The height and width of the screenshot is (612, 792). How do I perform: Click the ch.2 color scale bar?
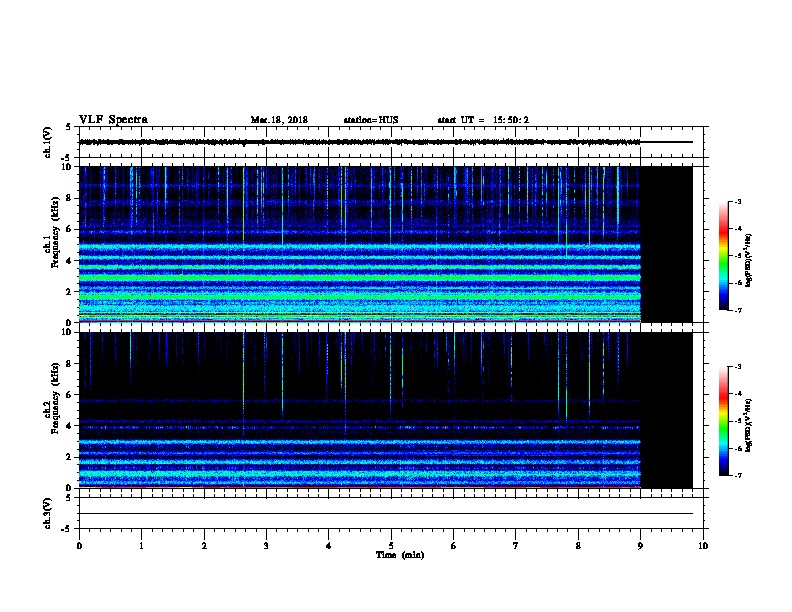(x=723, y=421)
